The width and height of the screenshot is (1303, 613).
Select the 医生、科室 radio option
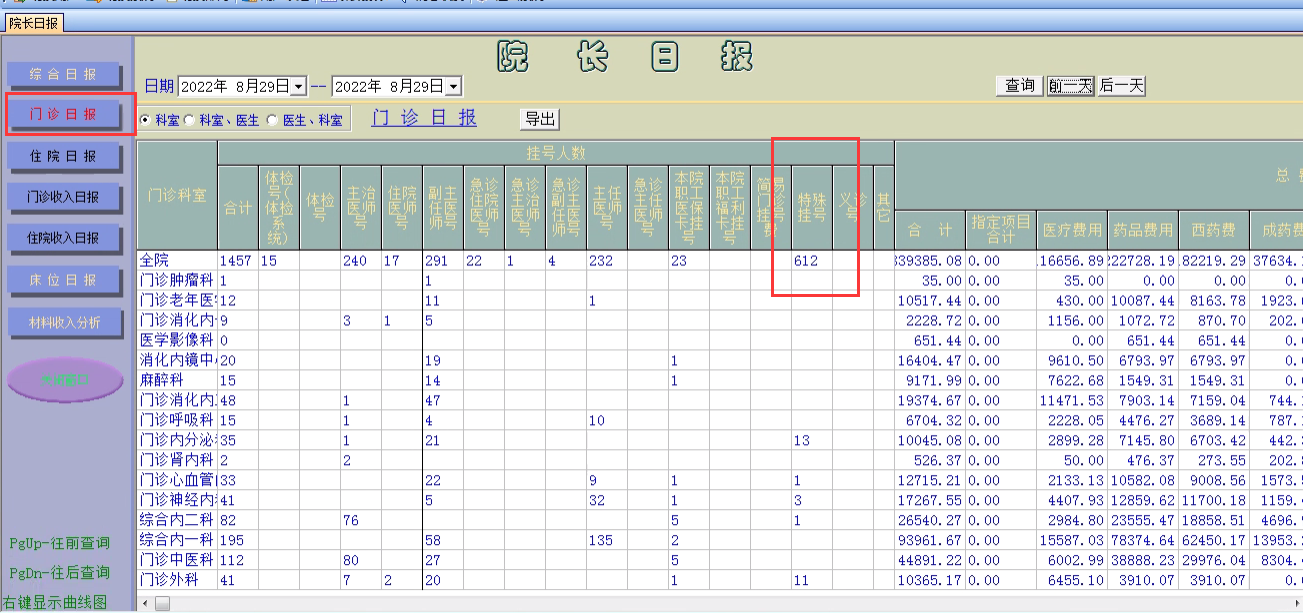(305, 120)
